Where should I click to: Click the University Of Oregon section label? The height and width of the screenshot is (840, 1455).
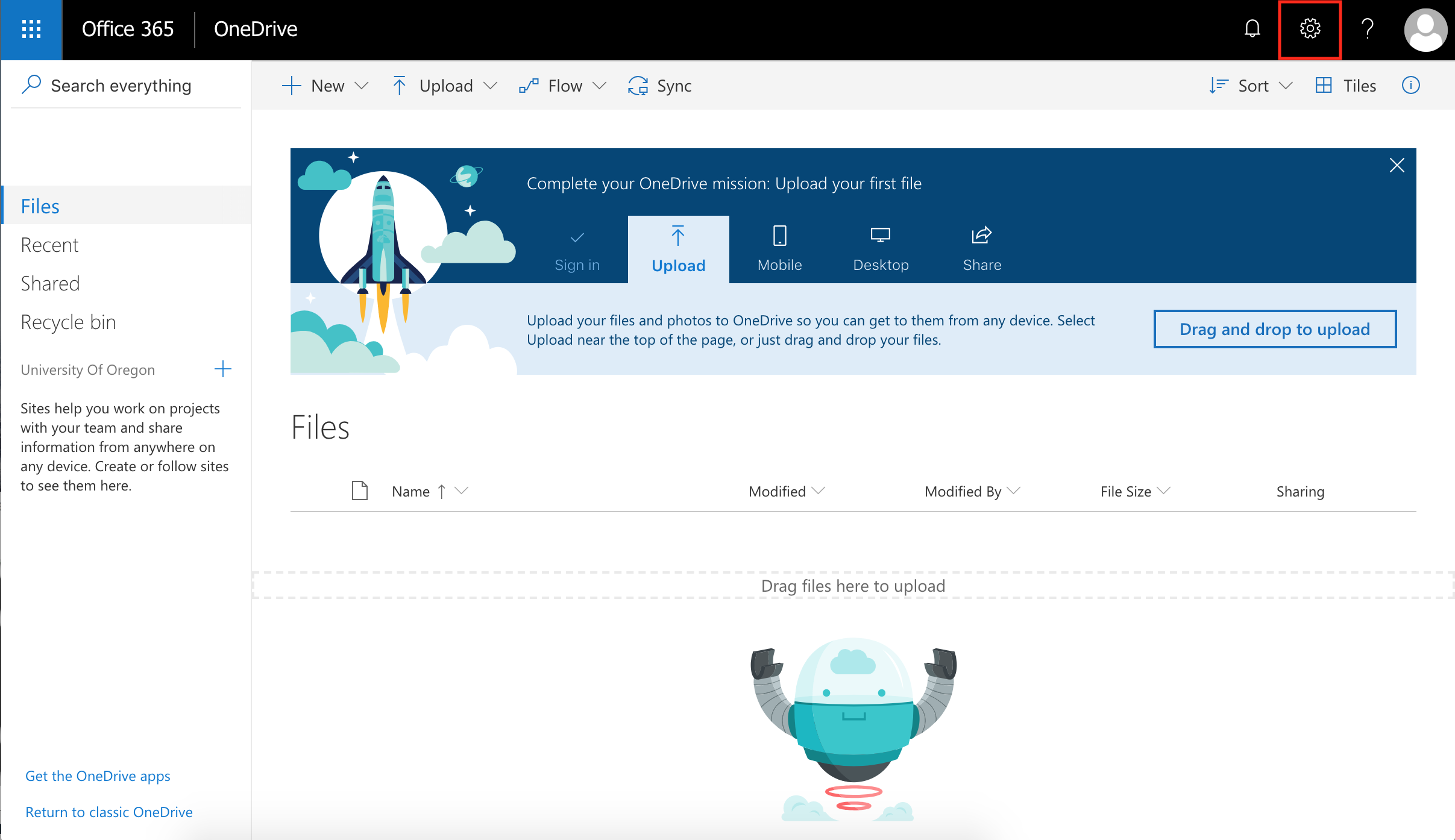pos(88,369)
